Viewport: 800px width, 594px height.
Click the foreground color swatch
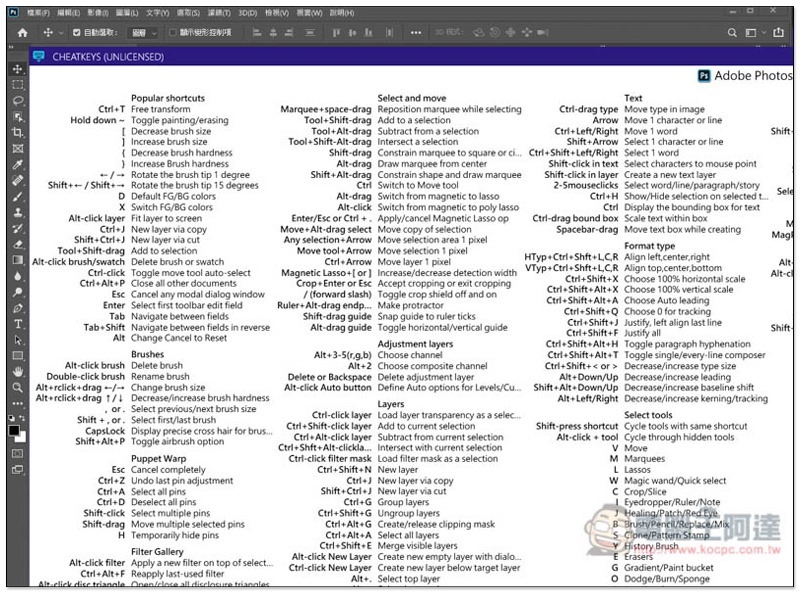[15, 430]
